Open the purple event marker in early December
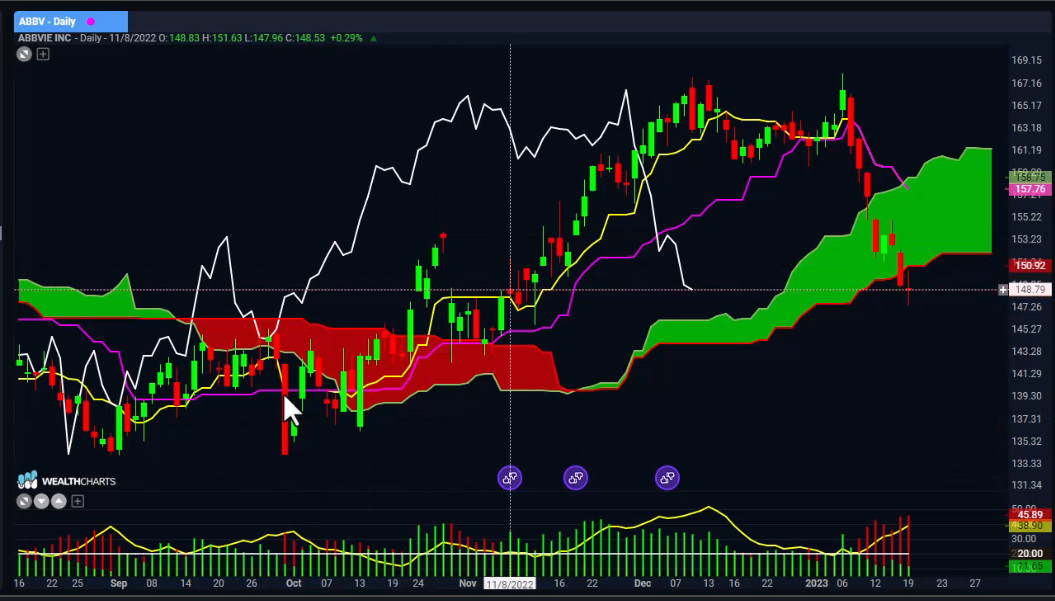Image resolution: width=1055 pixels, height=601 pixels. point(667,478)
